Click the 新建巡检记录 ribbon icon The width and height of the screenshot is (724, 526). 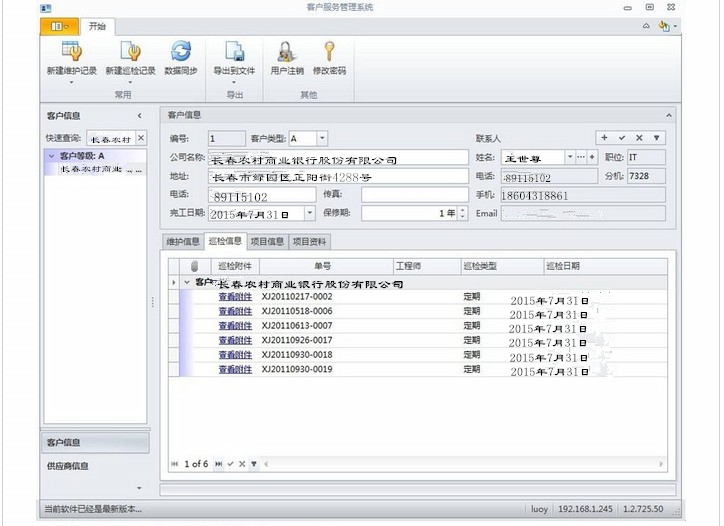130,51
